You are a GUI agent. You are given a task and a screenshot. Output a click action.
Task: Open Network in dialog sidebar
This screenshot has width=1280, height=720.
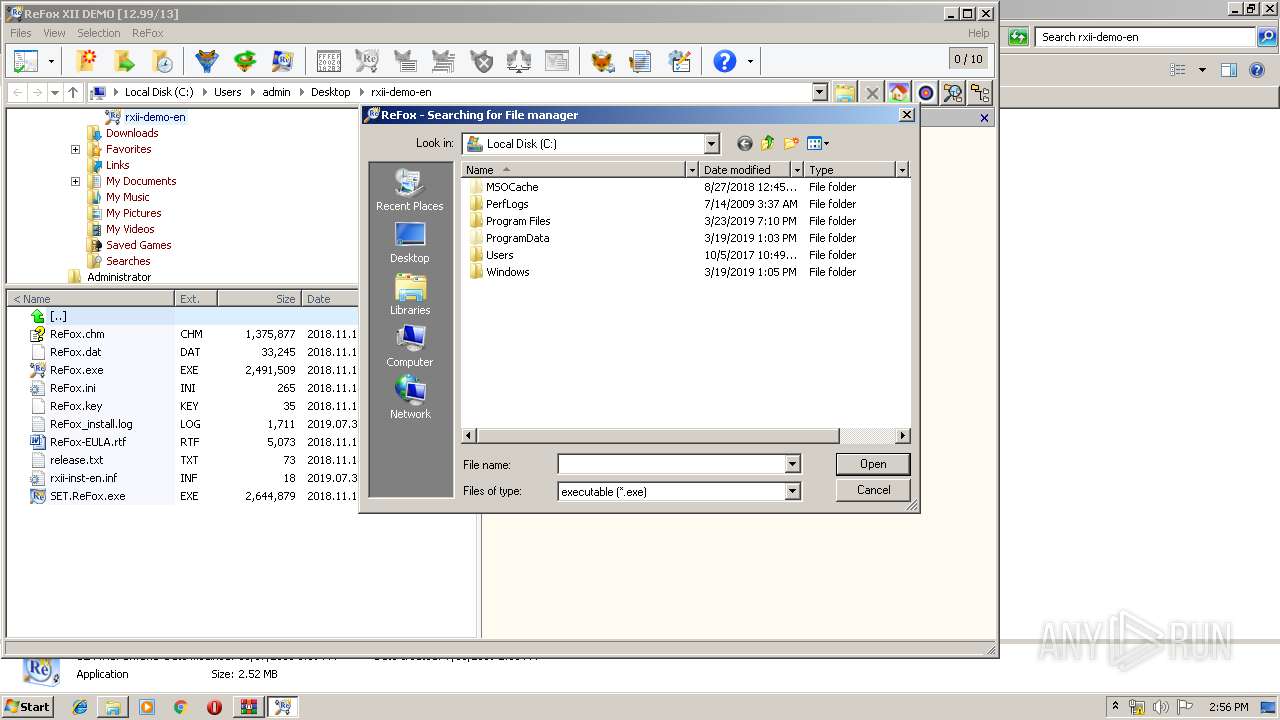coord(409,398)
